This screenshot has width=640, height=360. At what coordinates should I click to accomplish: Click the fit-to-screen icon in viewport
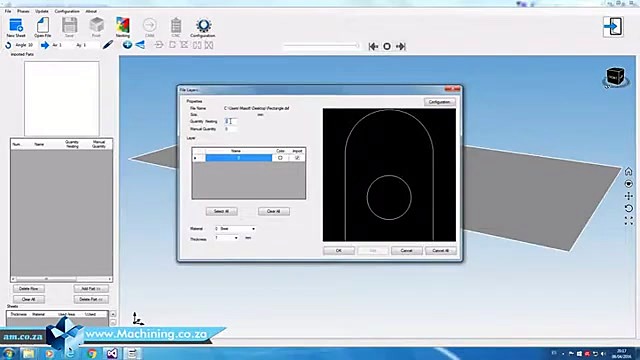(629, 221)
